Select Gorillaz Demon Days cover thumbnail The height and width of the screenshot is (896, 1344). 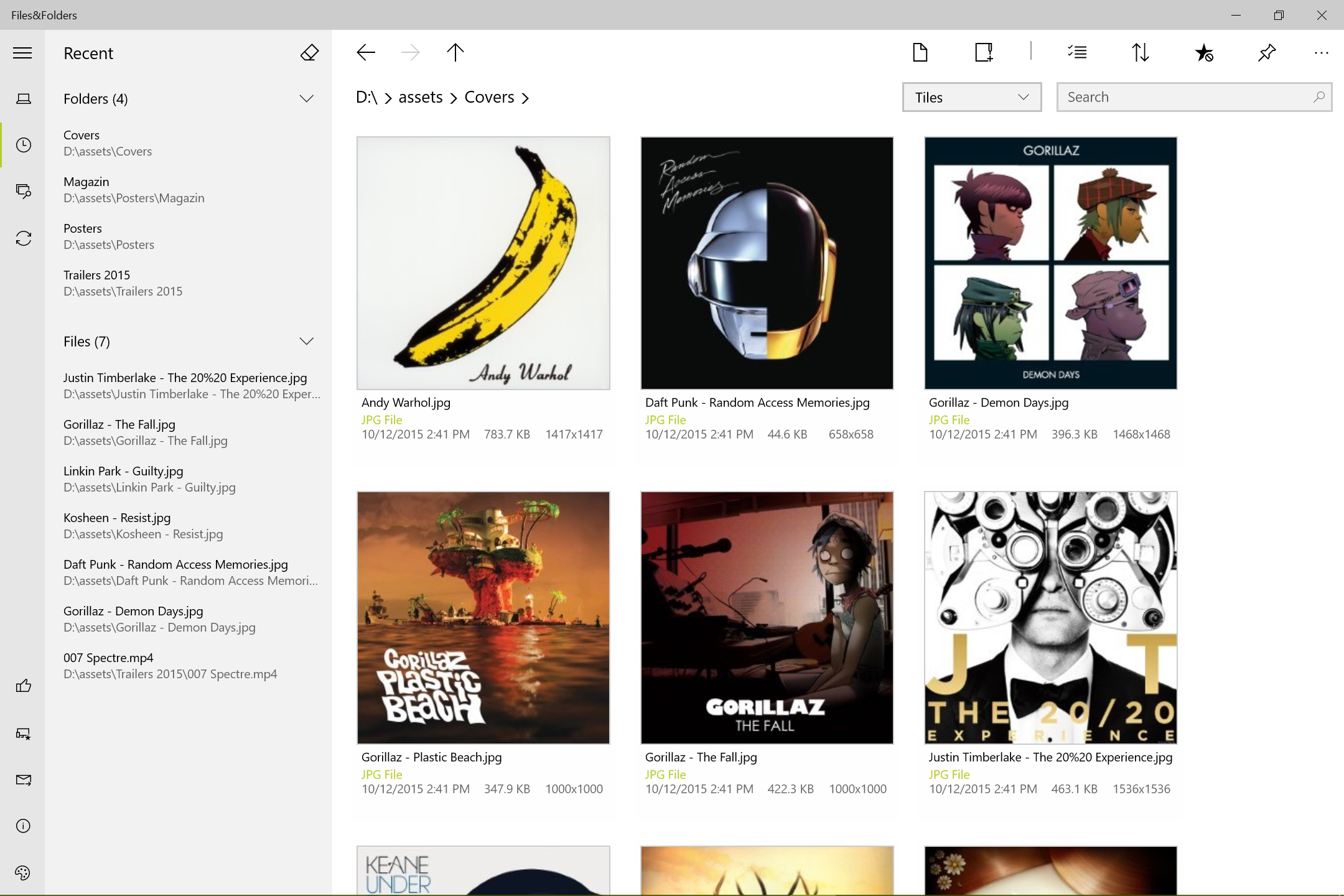(1051, 263)
